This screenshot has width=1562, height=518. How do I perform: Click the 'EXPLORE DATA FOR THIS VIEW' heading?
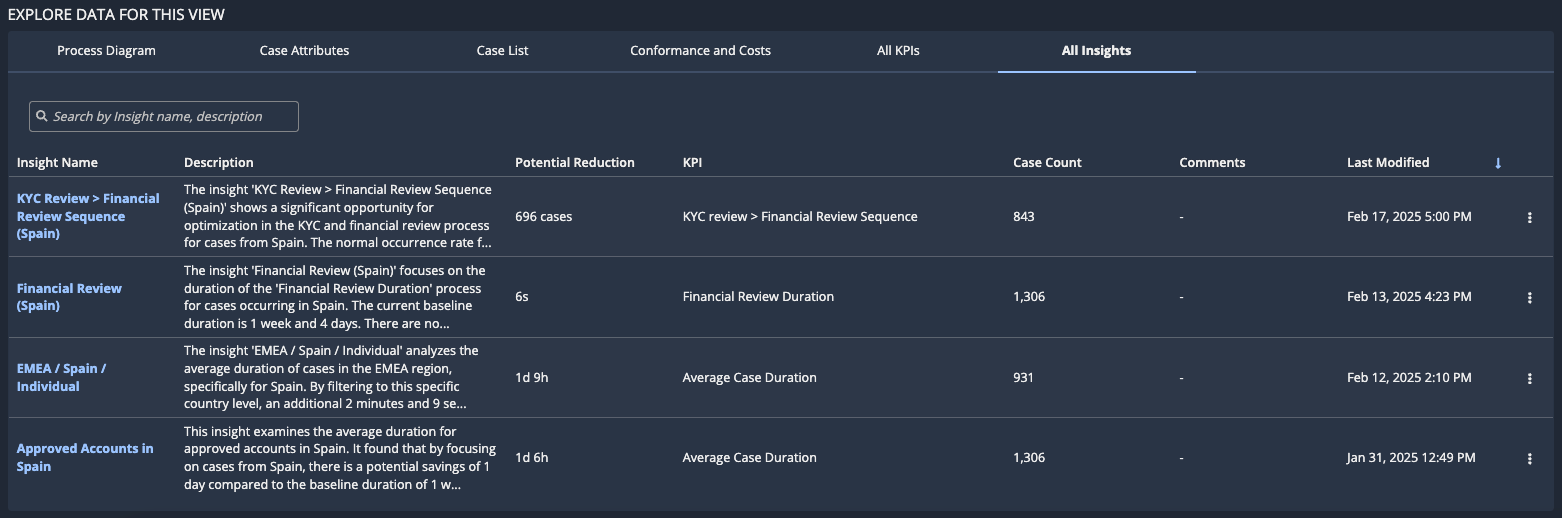pyautogui.click(x=116, y=14)
